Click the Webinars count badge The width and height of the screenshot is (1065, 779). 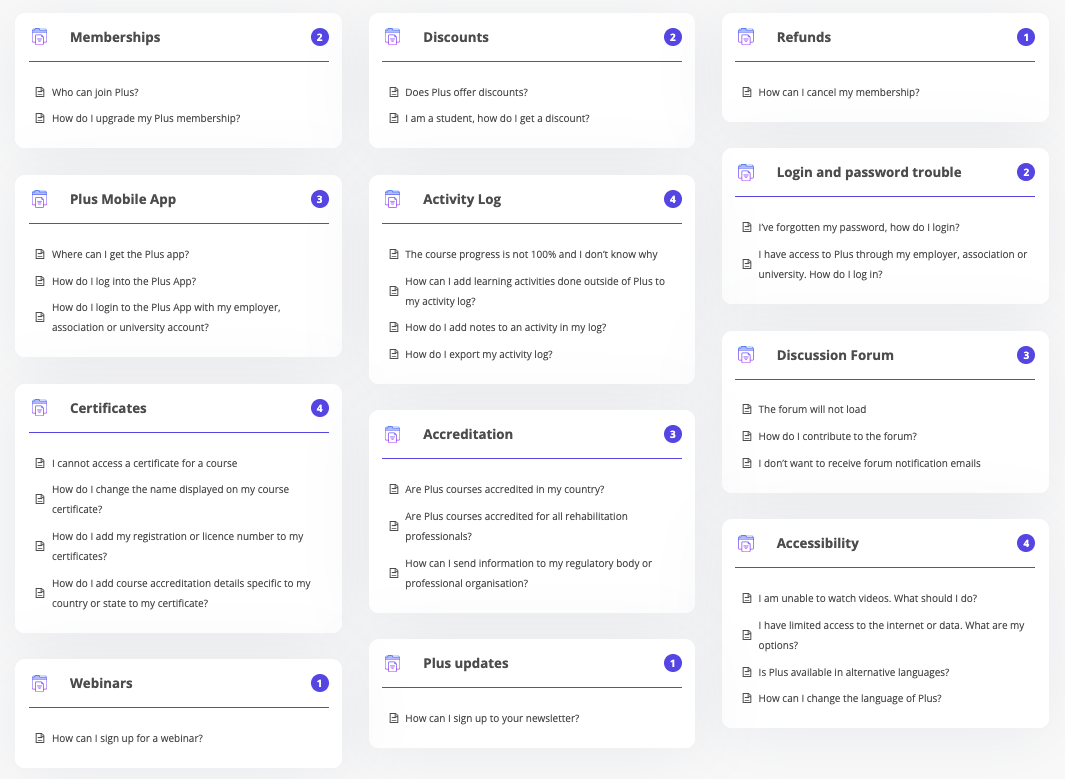320,683
